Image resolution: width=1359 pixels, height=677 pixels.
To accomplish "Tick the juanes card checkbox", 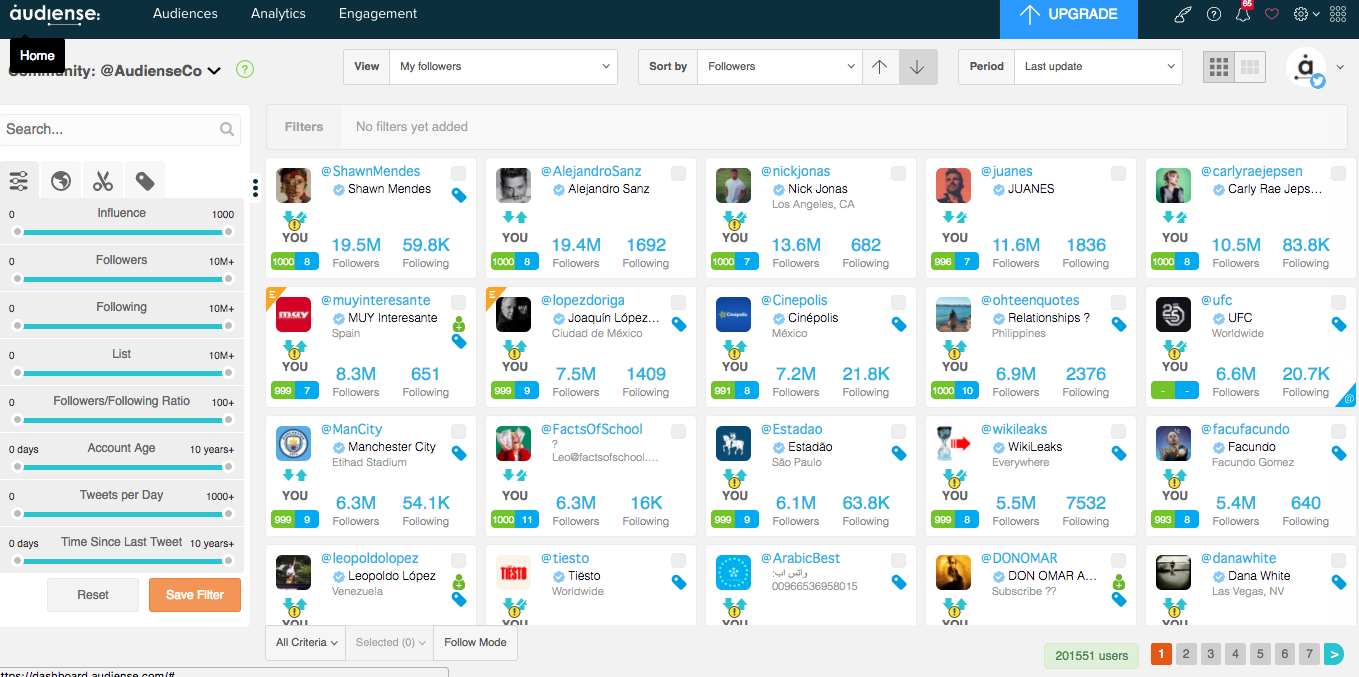I will pyautogui.click(x=1118, y=174).
